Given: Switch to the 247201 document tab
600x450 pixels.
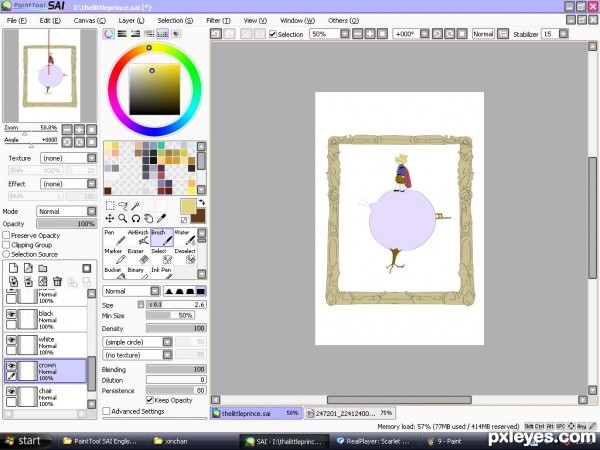Looking at the screenshot, I should tap(349, 413).
